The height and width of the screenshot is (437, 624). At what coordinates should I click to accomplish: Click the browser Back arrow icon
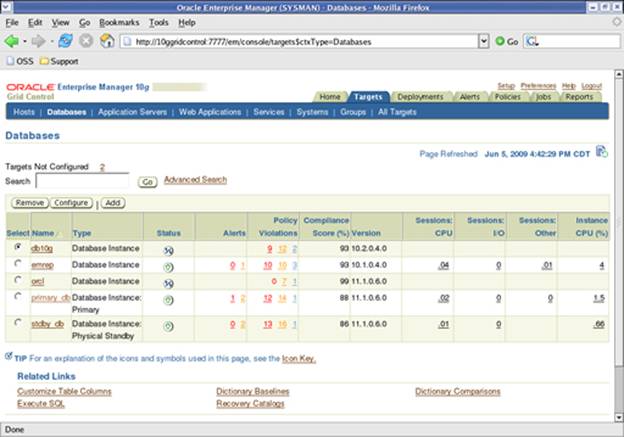pos(12,41)
